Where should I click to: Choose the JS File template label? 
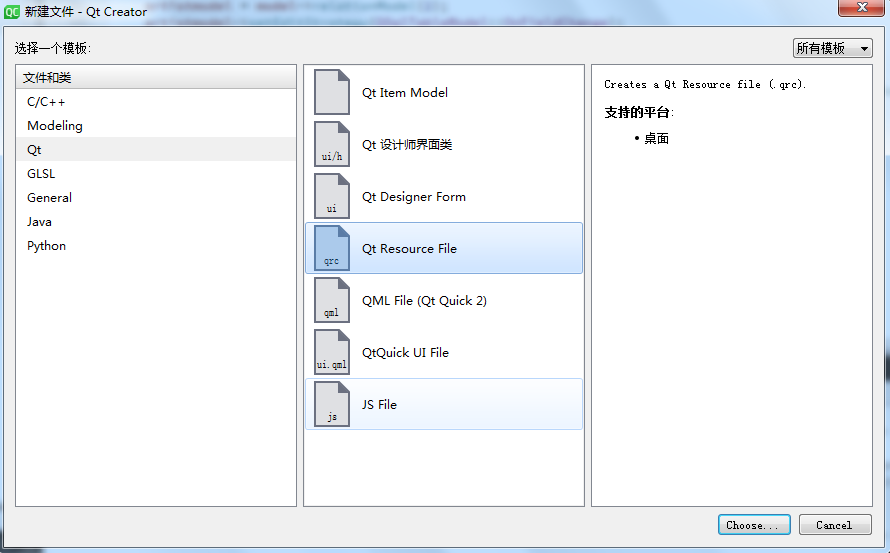coord(379,404)
